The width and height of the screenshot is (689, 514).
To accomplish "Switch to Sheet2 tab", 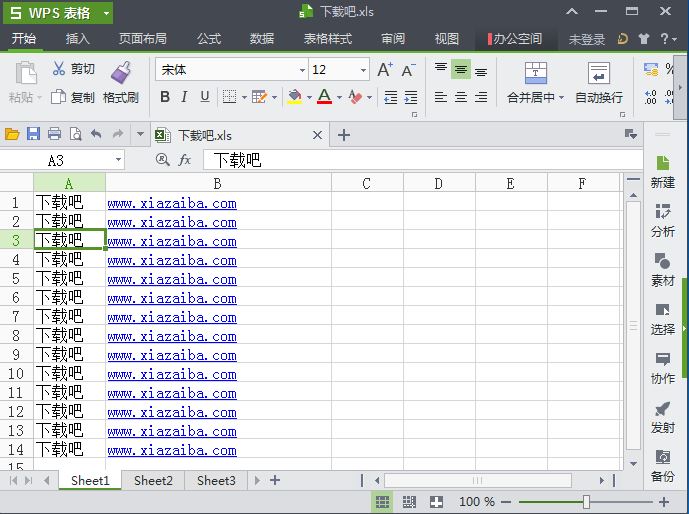I will (x=153, y=481).
